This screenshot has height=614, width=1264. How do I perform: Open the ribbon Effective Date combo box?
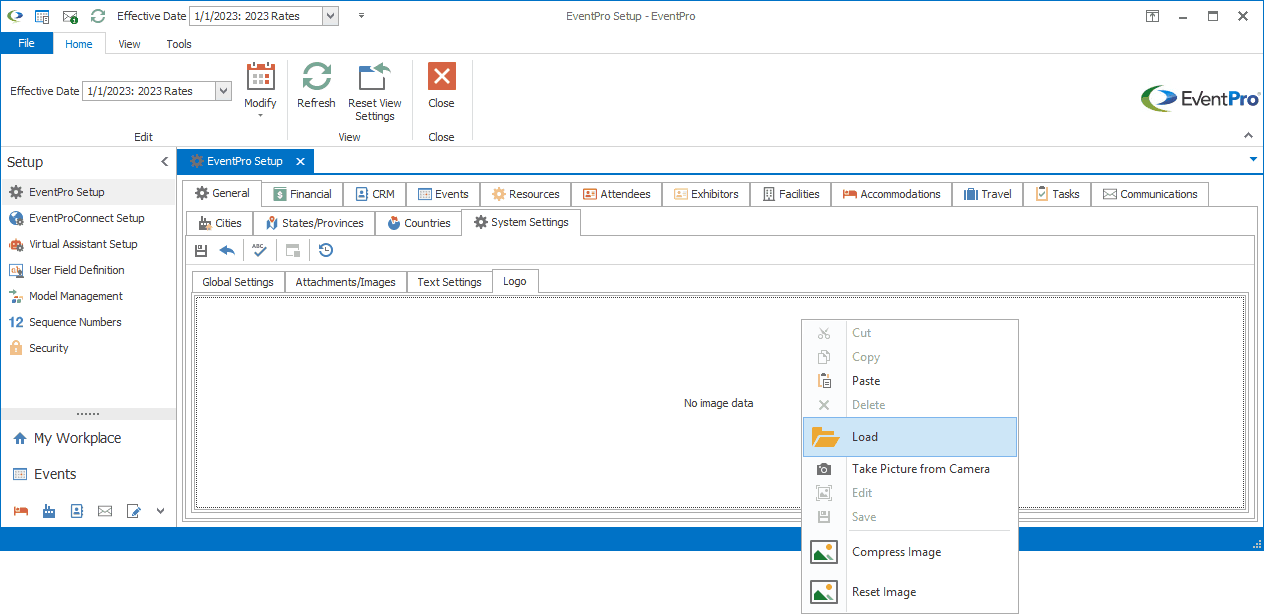tap(157, 91)
